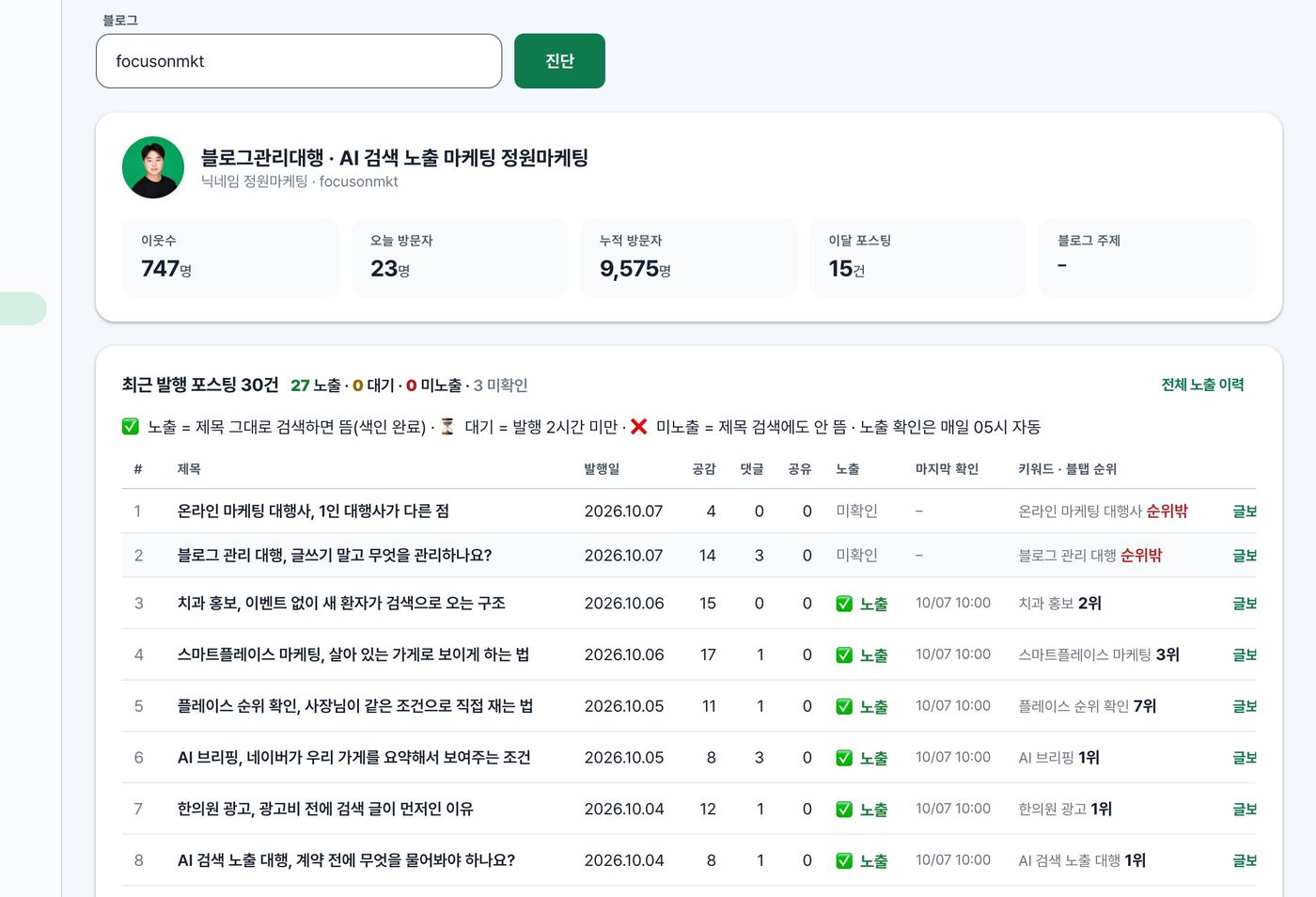This screenshot has width=1316, height=897.
Task: Click the red X 미노출 icon in the legend
Action: pos(638,427)
